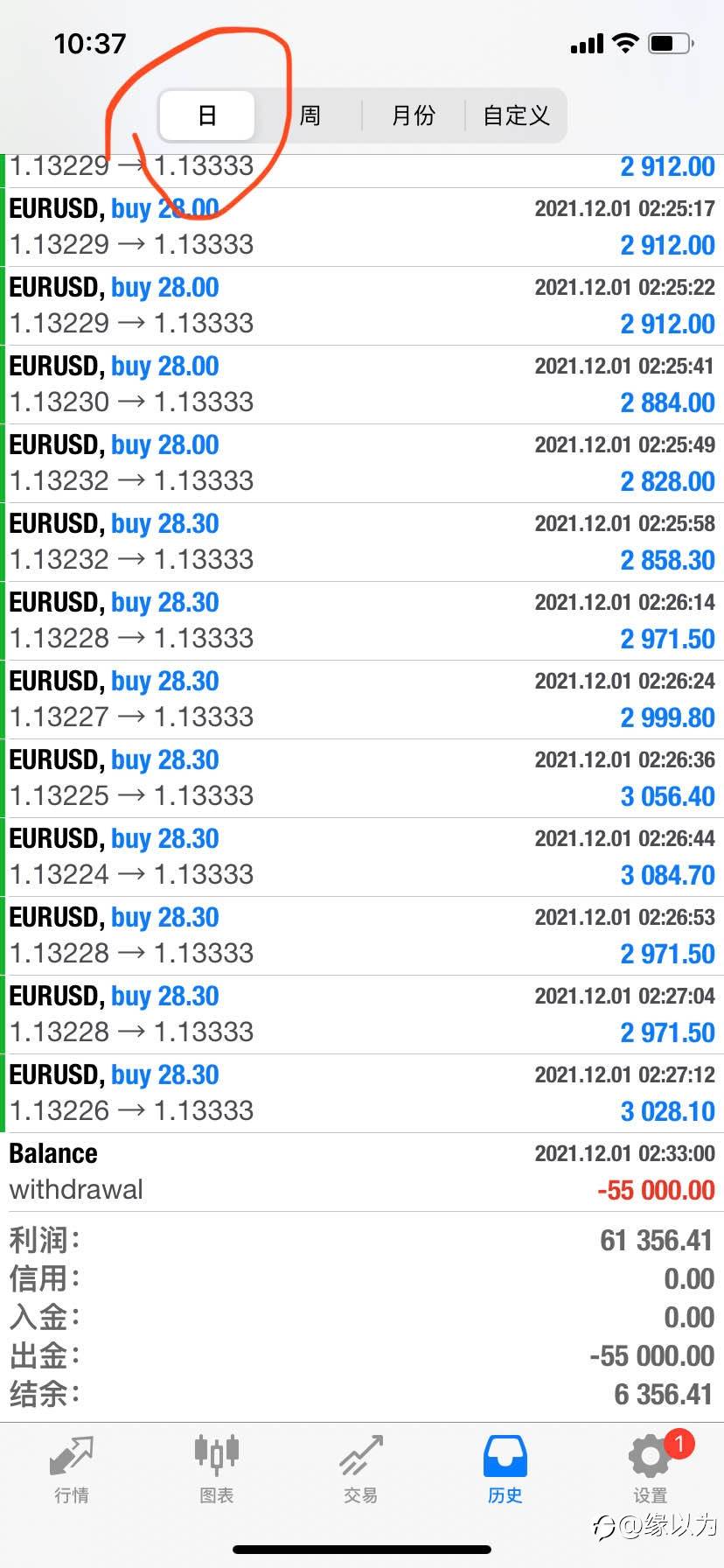Tap the Wi-Fi icon in status bar
Screen dimensions: 724x1568
625,43
